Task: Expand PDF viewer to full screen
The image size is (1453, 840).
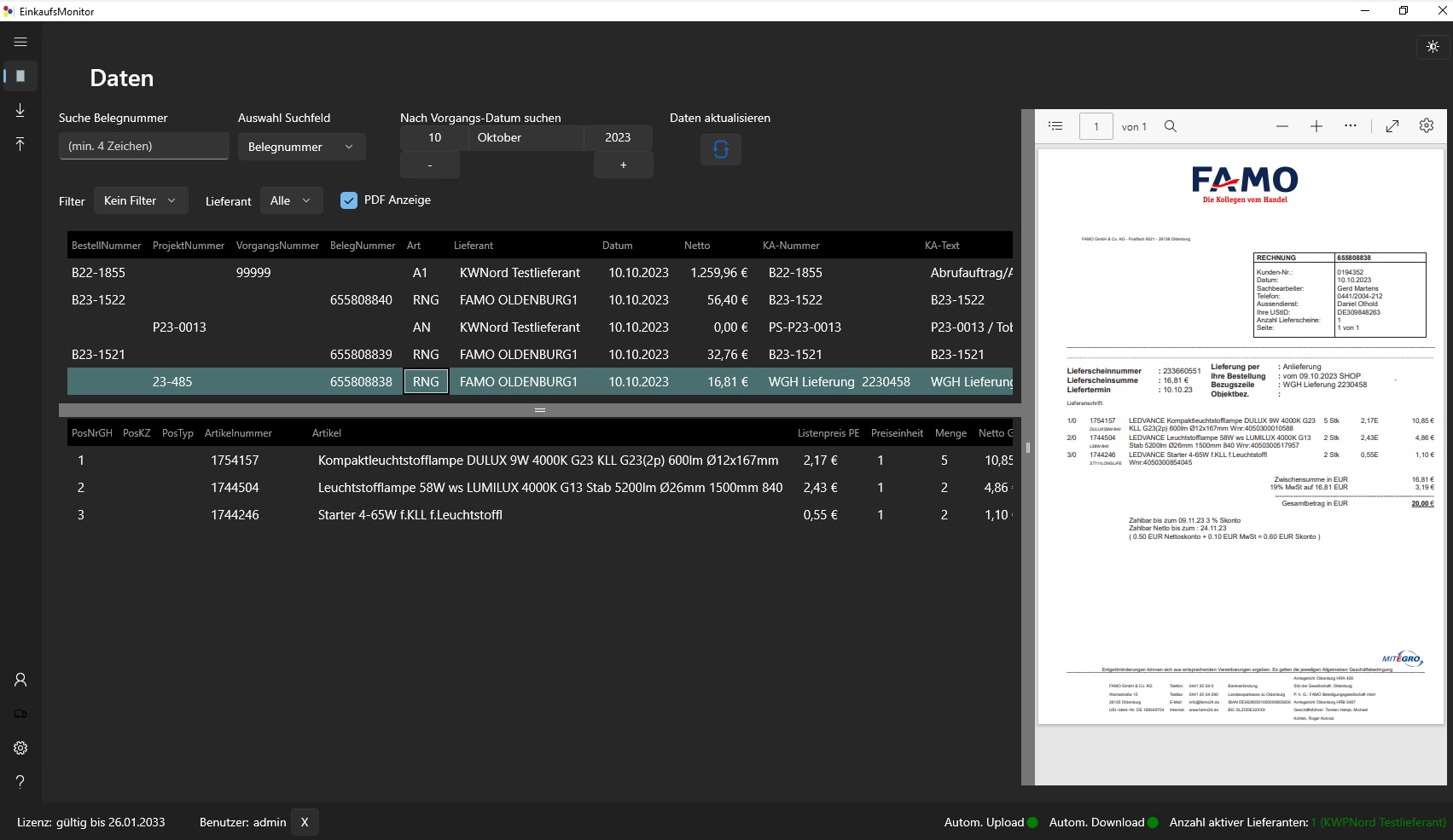Action: [x=1392, y=126]
